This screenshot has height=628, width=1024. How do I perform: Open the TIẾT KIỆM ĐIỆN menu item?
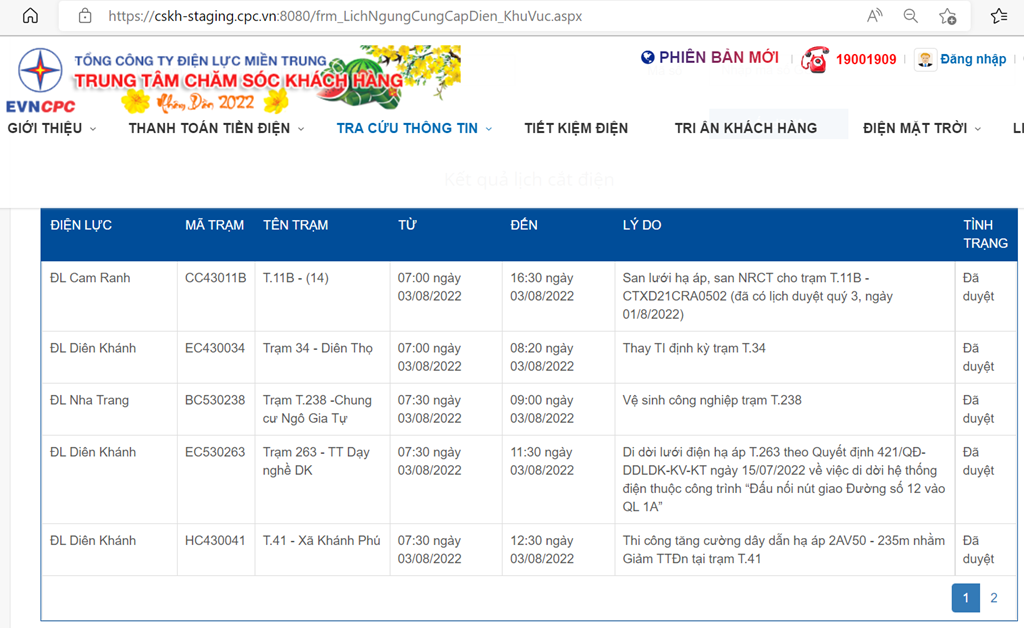point(576,128)
